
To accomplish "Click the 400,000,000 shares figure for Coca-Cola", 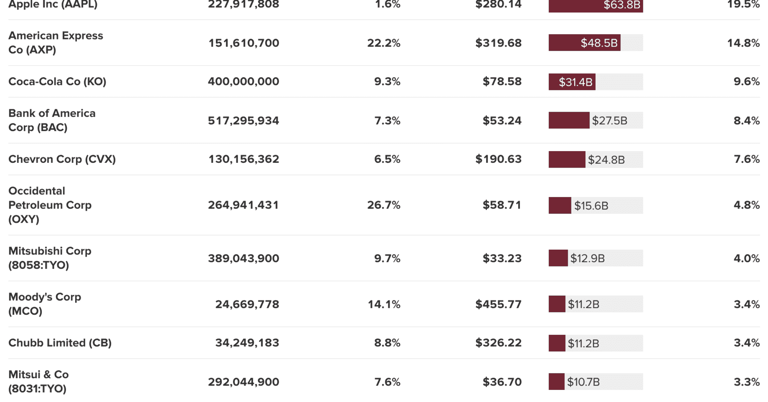I will point(243,81).
